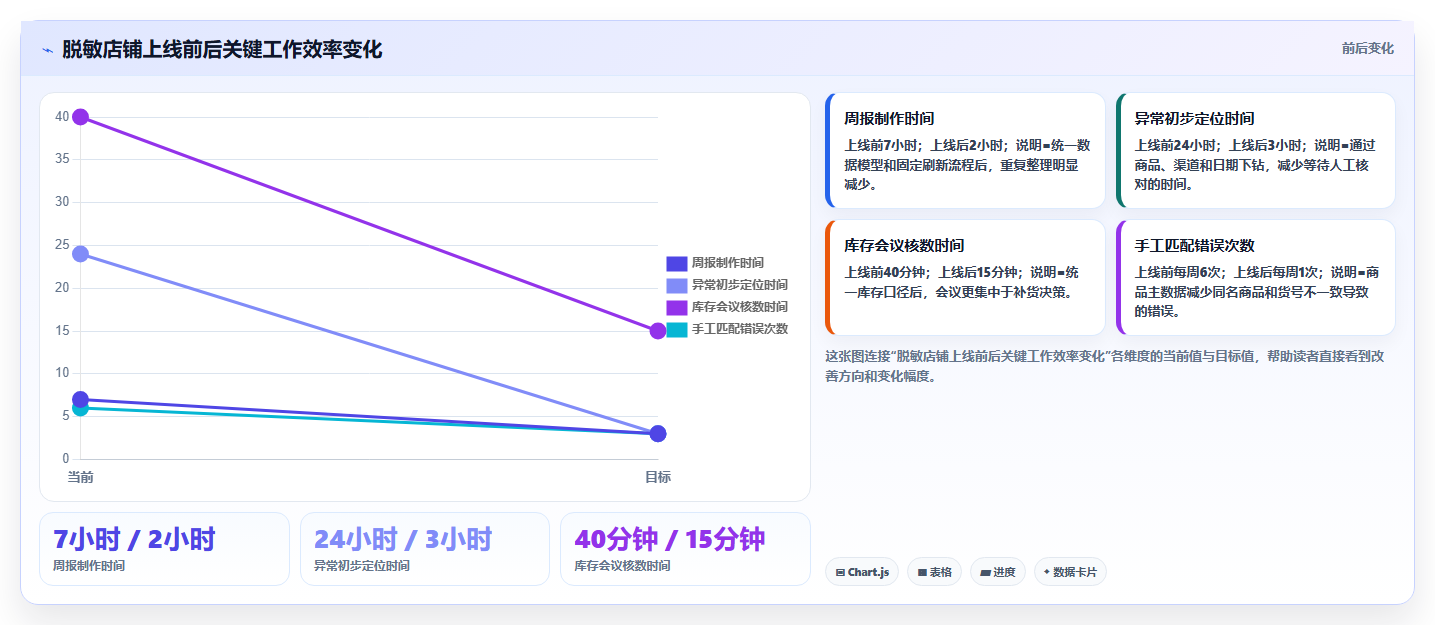Screen dimensions: 1435x625
Task: Select the Chart.js tag
Action: pyautogui.click(x=862, y=572)
